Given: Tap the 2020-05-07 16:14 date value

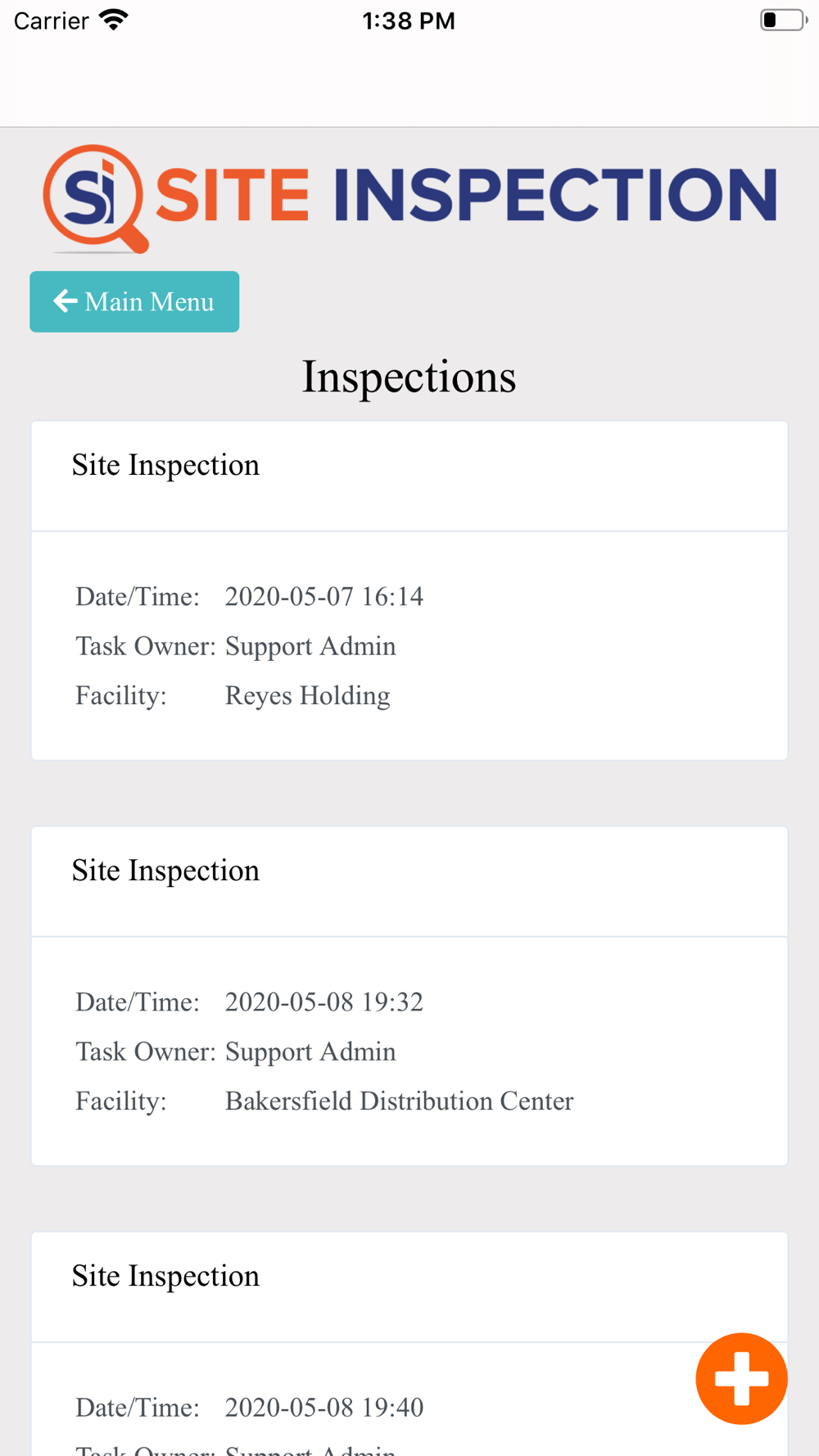Looking at the screenshot, I should click(324, 596).
